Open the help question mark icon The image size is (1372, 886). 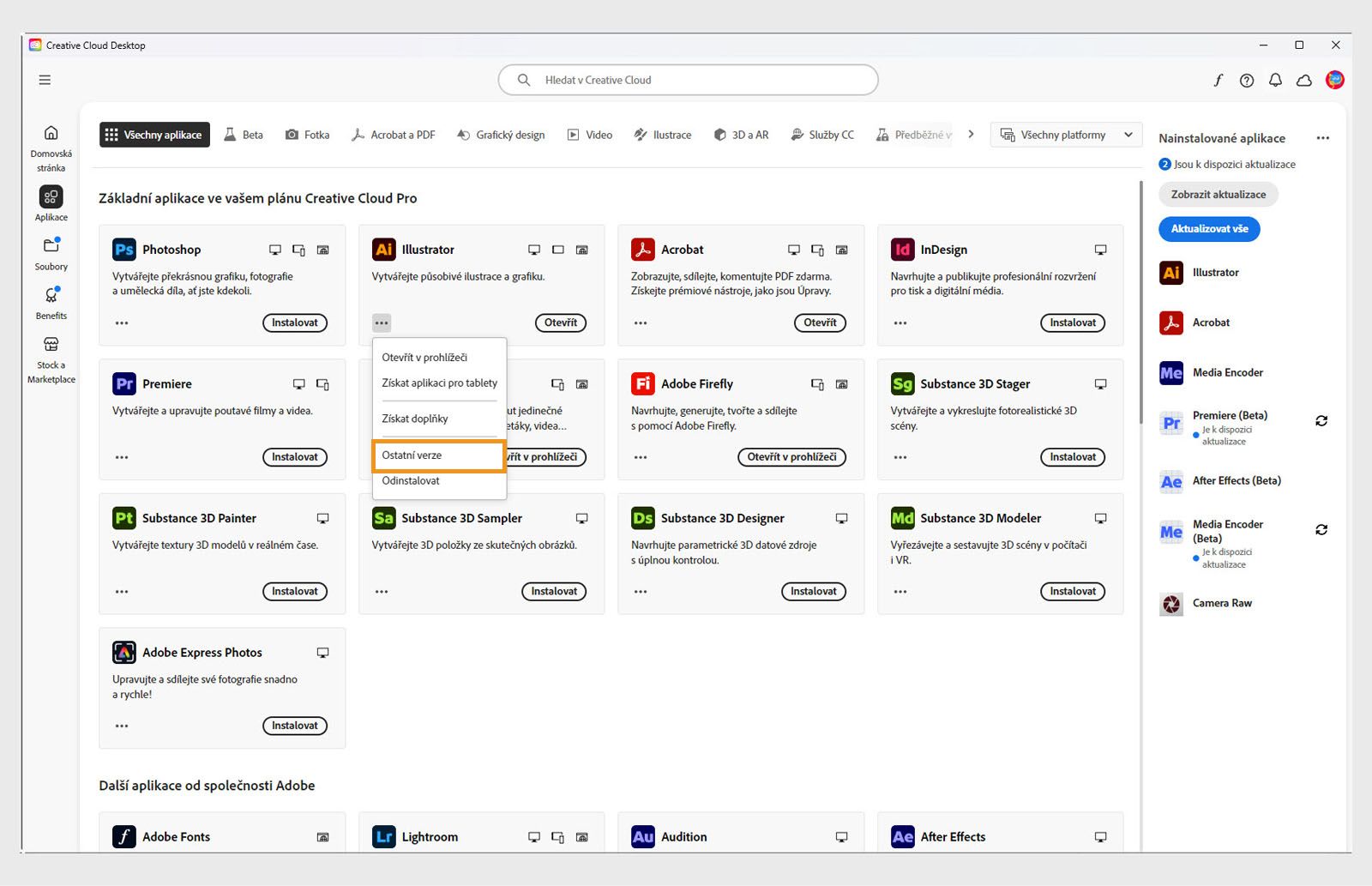1247,80
